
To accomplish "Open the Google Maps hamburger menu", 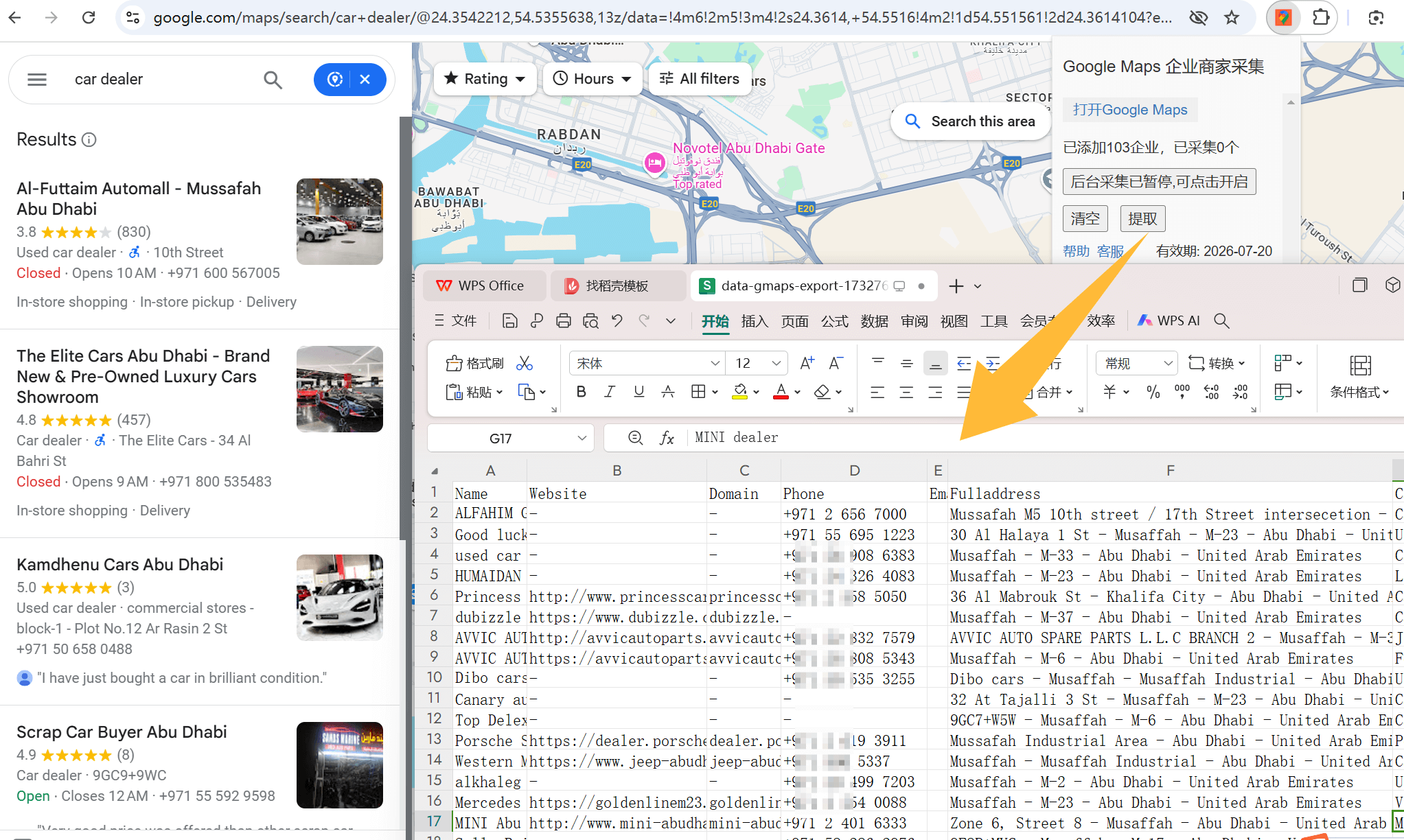I will click(37, 80).
